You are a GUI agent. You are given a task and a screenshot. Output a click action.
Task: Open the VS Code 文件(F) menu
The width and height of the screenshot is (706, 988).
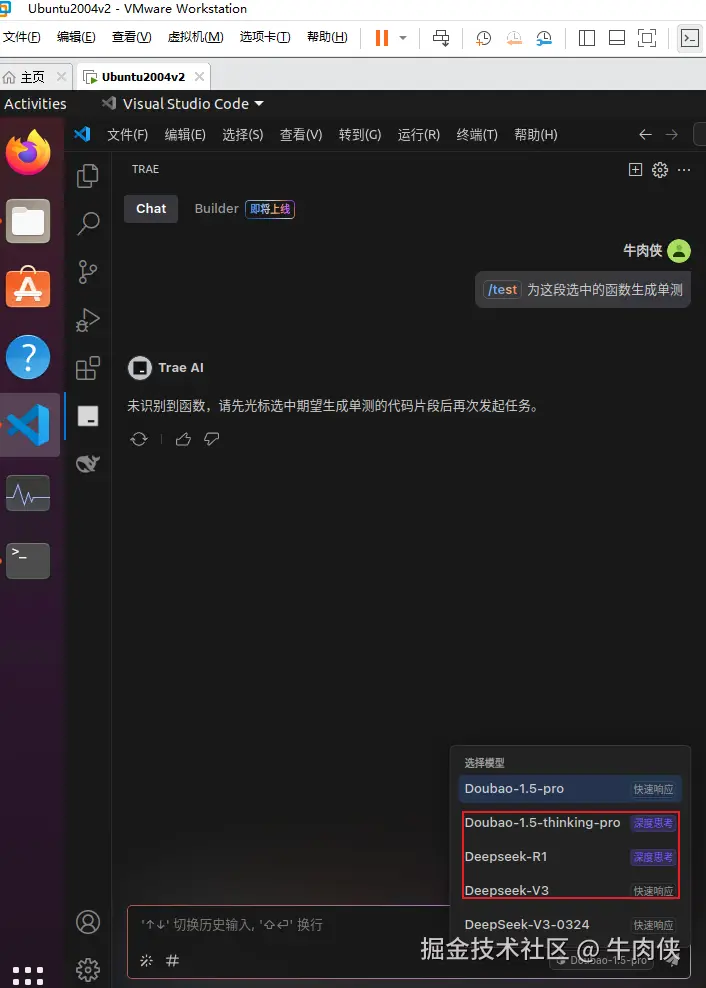click(127, 135)
